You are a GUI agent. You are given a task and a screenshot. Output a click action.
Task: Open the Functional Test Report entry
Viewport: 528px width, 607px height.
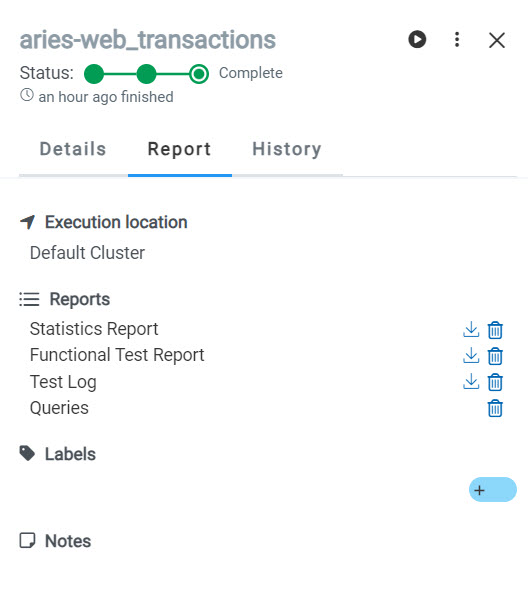pos(117,355)
